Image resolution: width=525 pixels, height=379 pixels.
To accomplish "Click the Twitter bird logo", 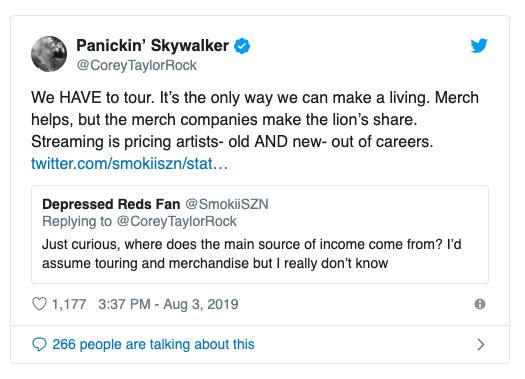I will tap(479, 46).
